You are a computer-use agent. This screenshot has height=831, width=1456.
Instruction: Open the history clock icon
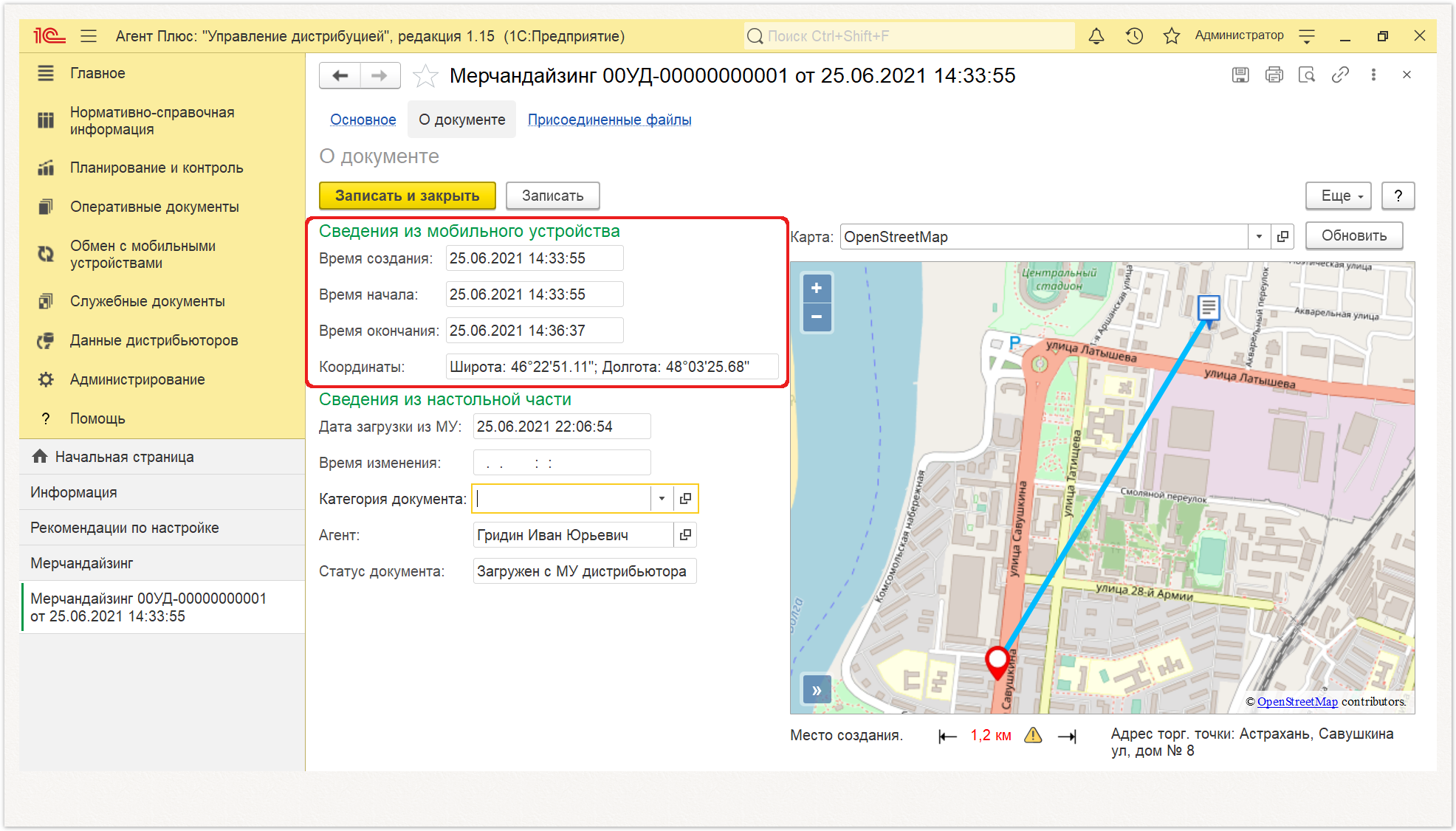pos(1134,36)
